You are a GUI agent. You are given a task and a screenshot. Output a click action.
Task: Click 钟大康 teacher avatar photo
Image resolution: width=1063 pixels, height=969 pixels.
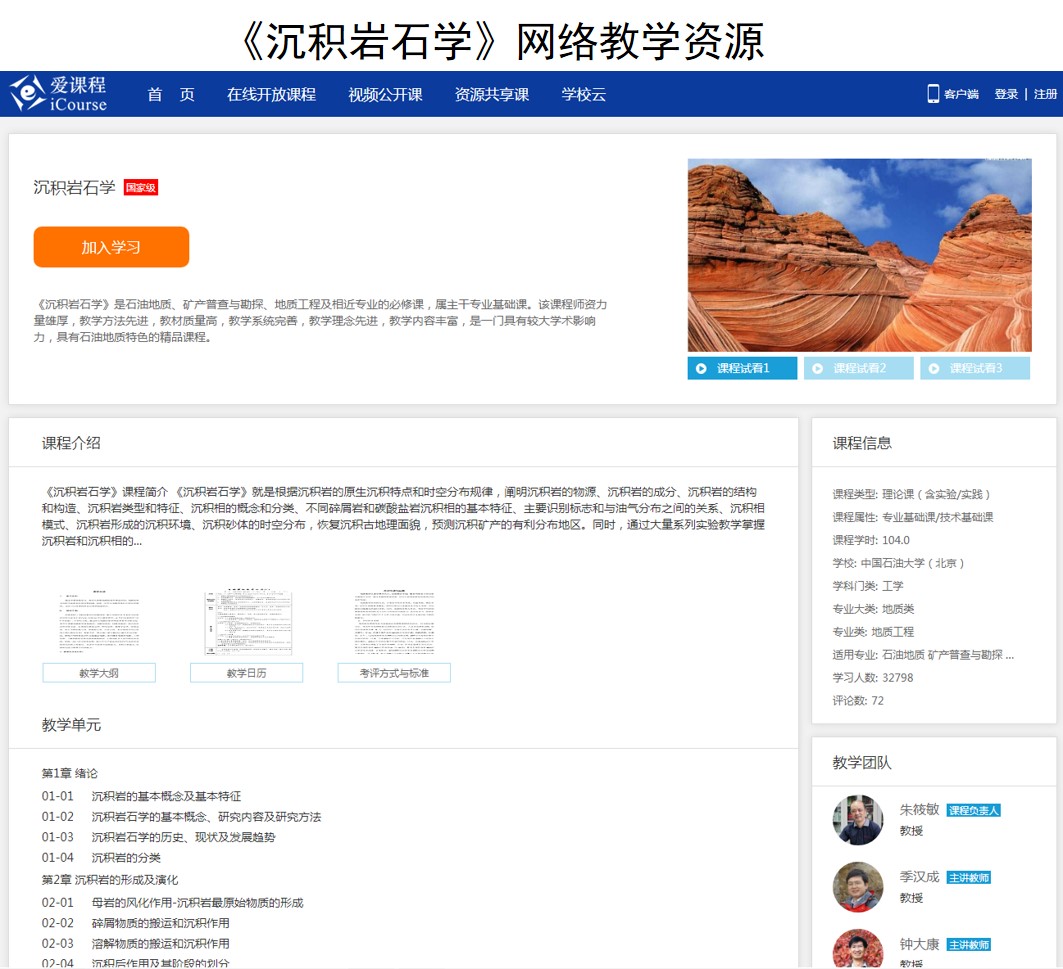(858, 950)
